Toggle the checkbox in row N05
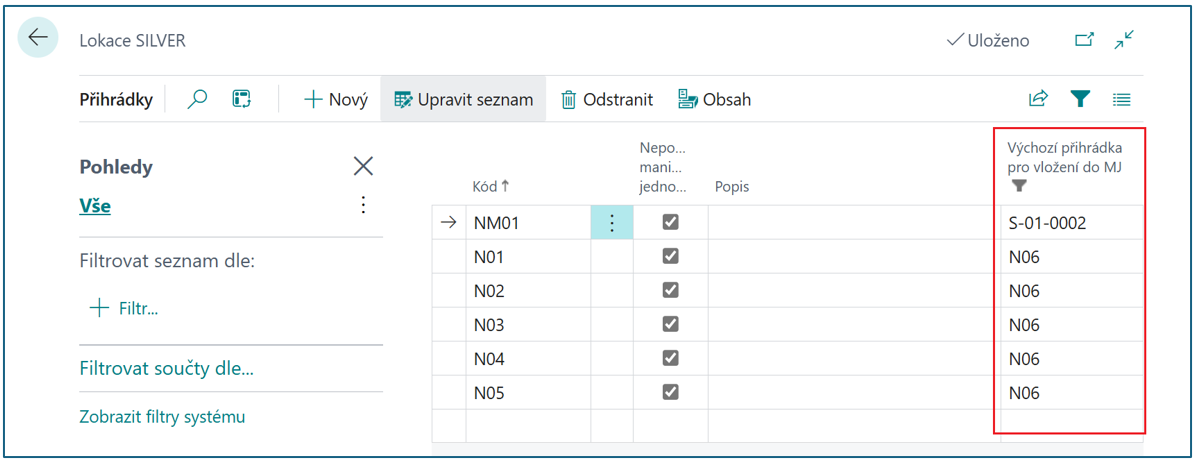The height and width of the screenshot is (464, 1196). (x=671, y=393)
